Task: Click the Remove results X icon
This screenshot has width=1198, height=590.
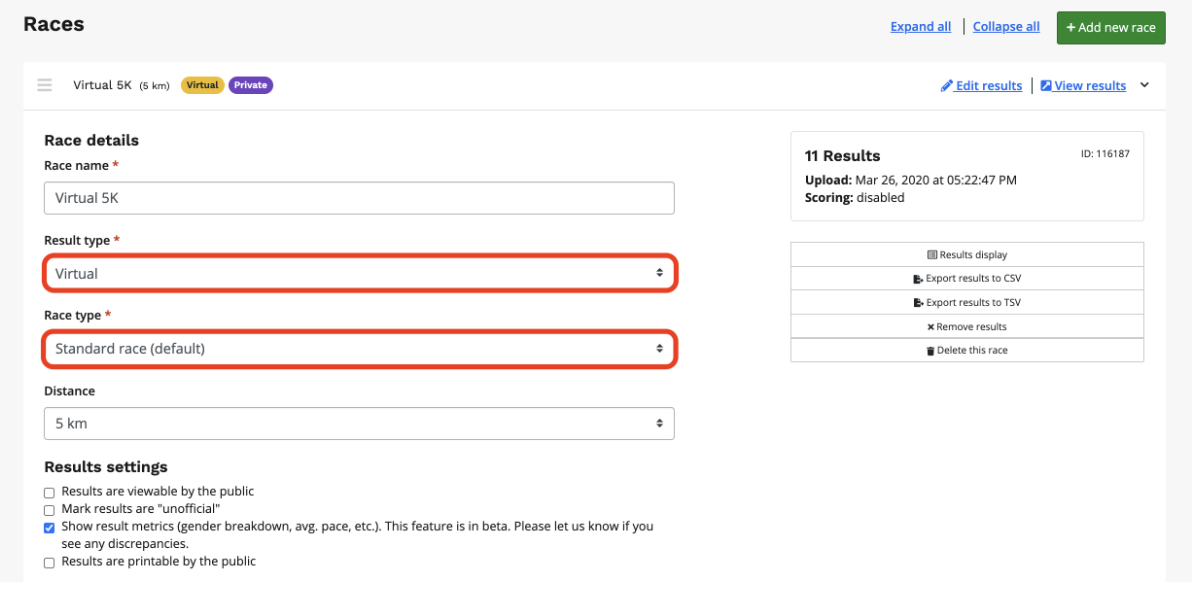Action: [x=930, y=327]
